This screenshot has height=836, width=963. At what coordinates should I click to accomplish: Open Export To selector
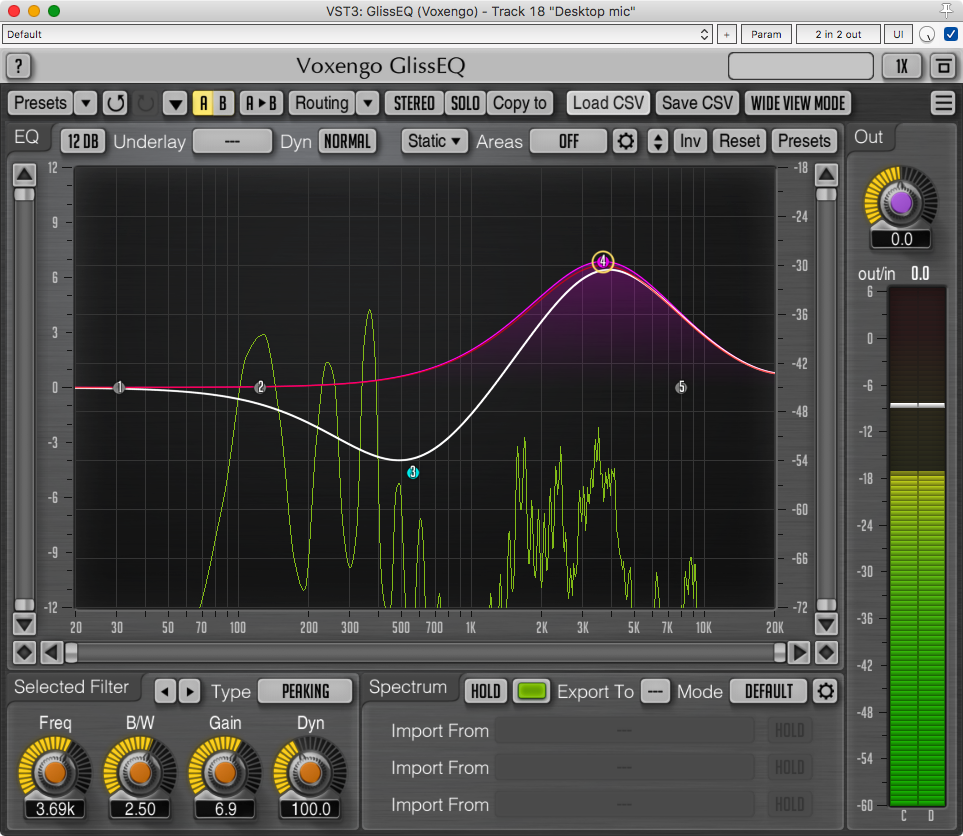pyautogui.click(x=655, y=691)
